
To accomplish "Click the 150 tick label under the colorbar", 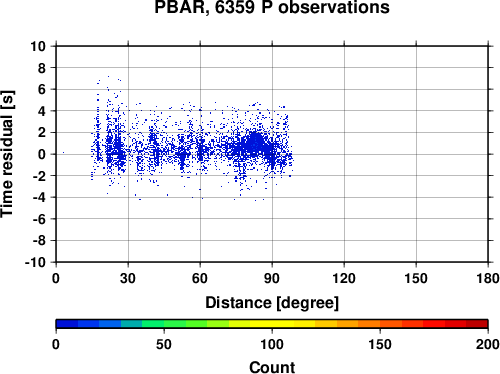I will coord(380,344).
